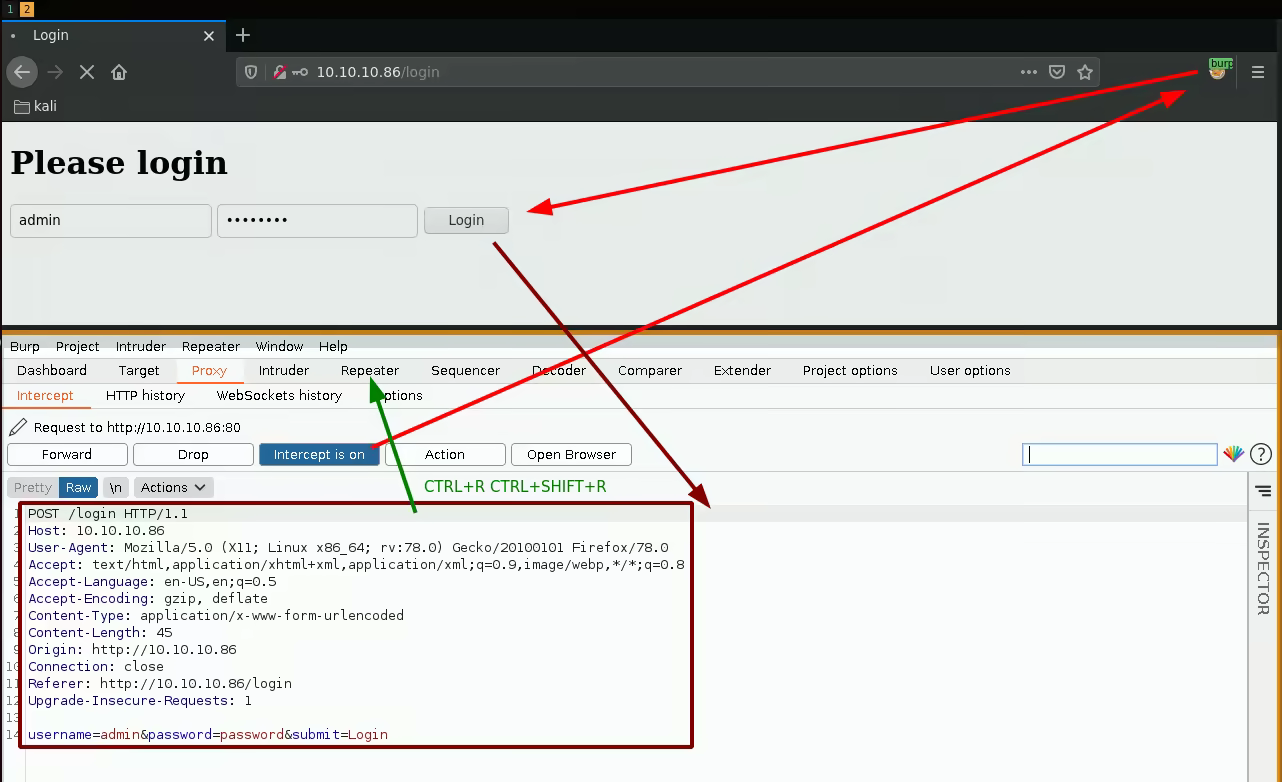Open the HTTP history sub-tab

(145, 395)
